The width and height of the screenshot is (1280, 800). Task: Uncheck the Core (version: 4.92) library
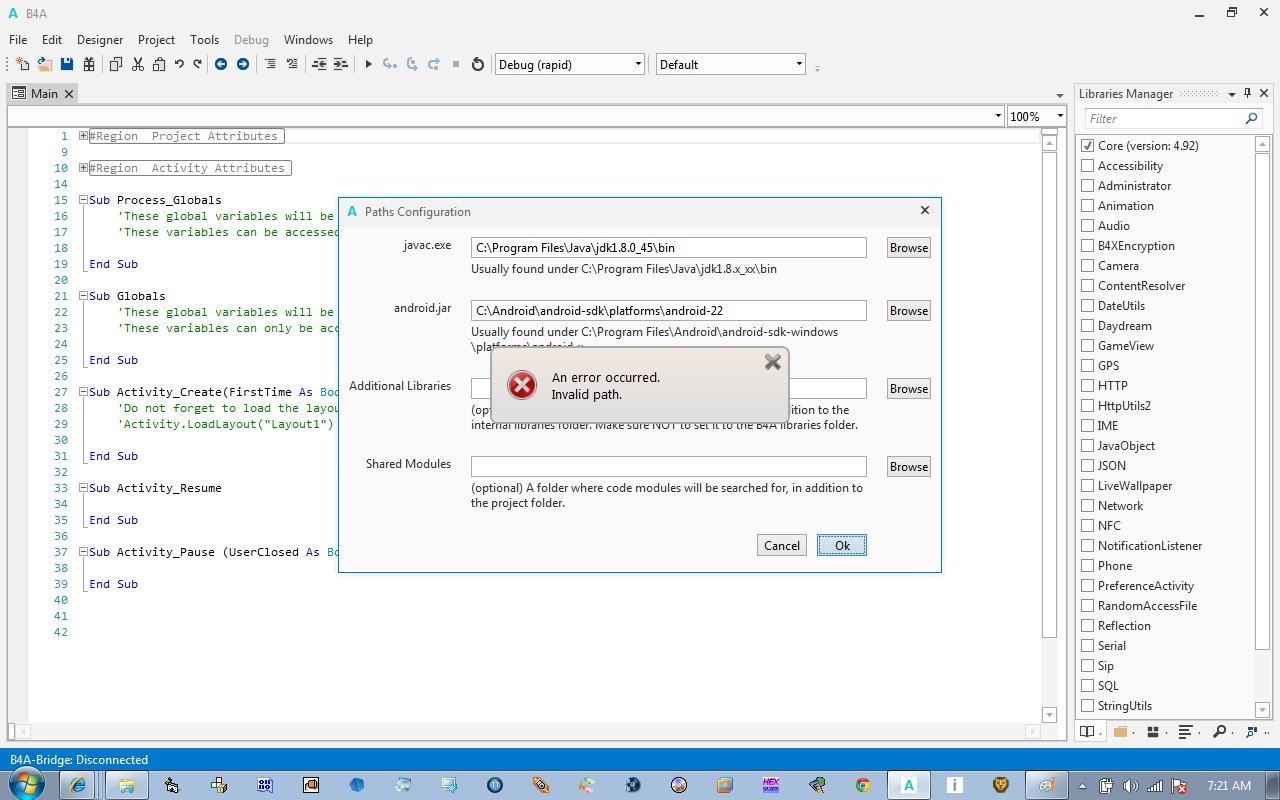[x=1087, y=146]
